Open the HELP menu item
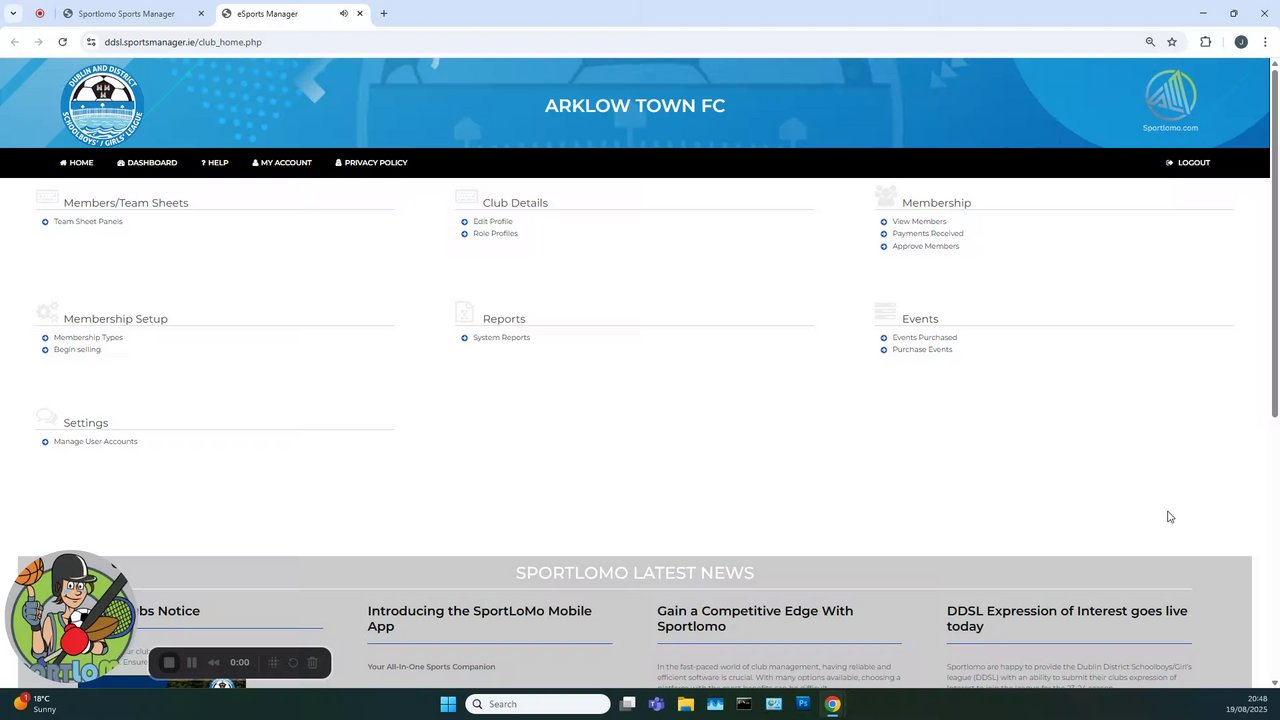 (214, 163)
